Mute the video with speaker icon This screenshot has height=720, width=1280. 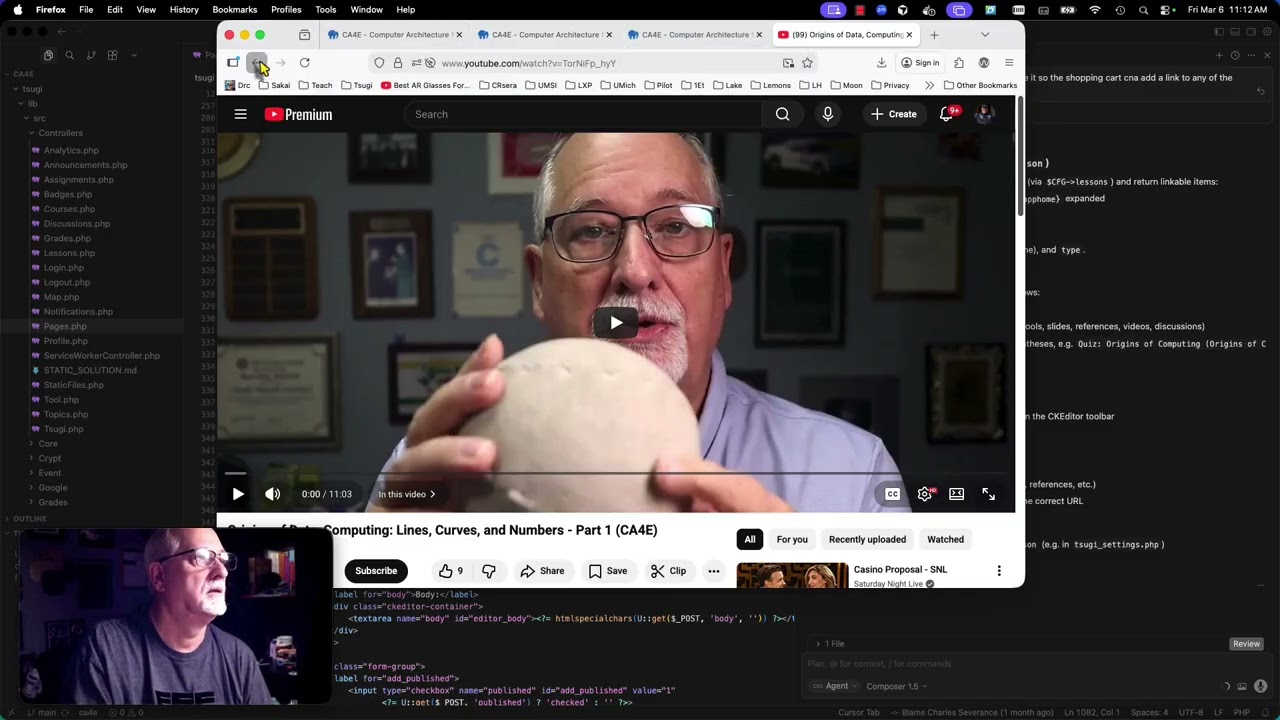point(272,494)
